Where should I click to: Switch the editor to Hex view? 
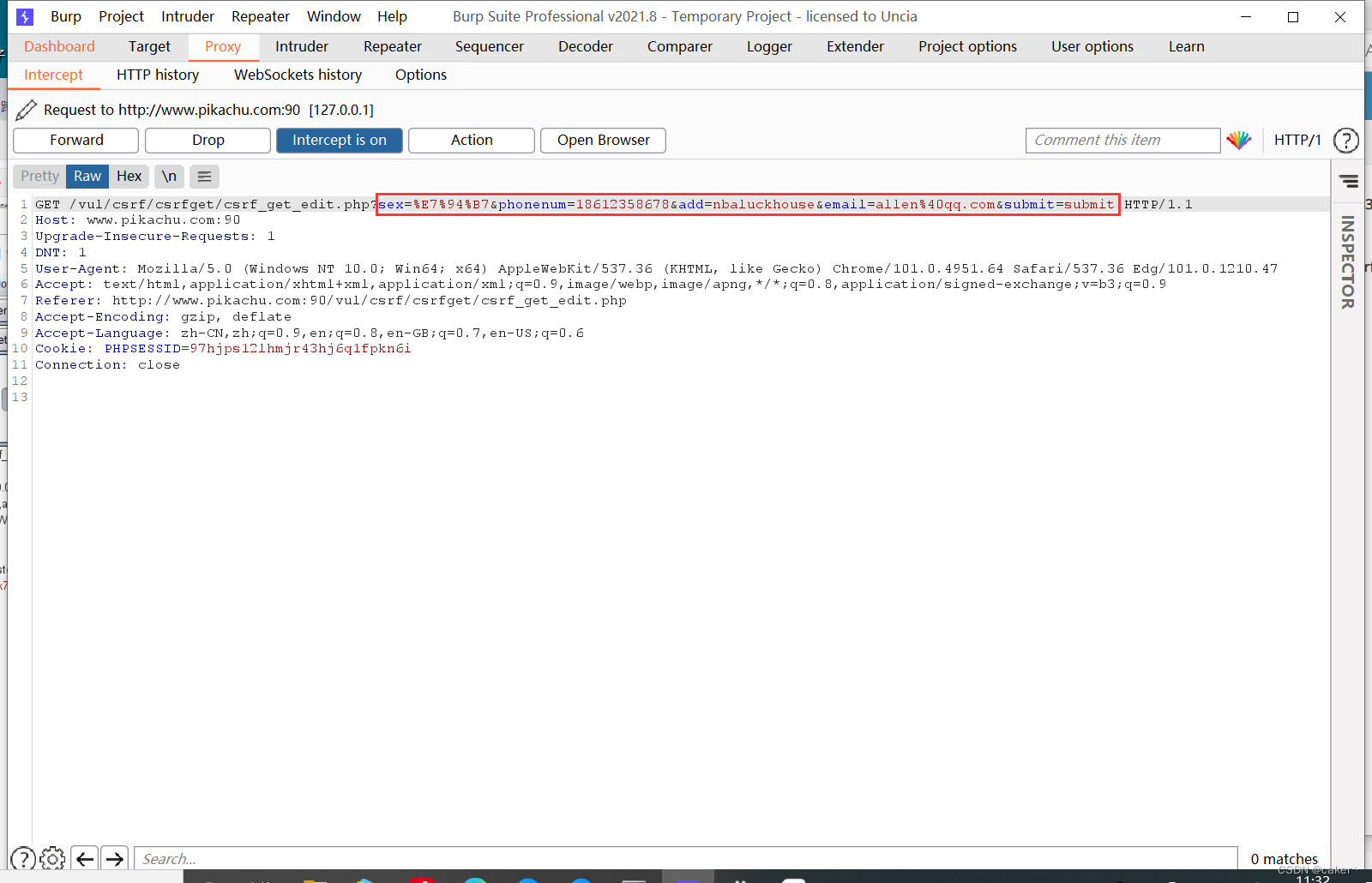point(129,177)
